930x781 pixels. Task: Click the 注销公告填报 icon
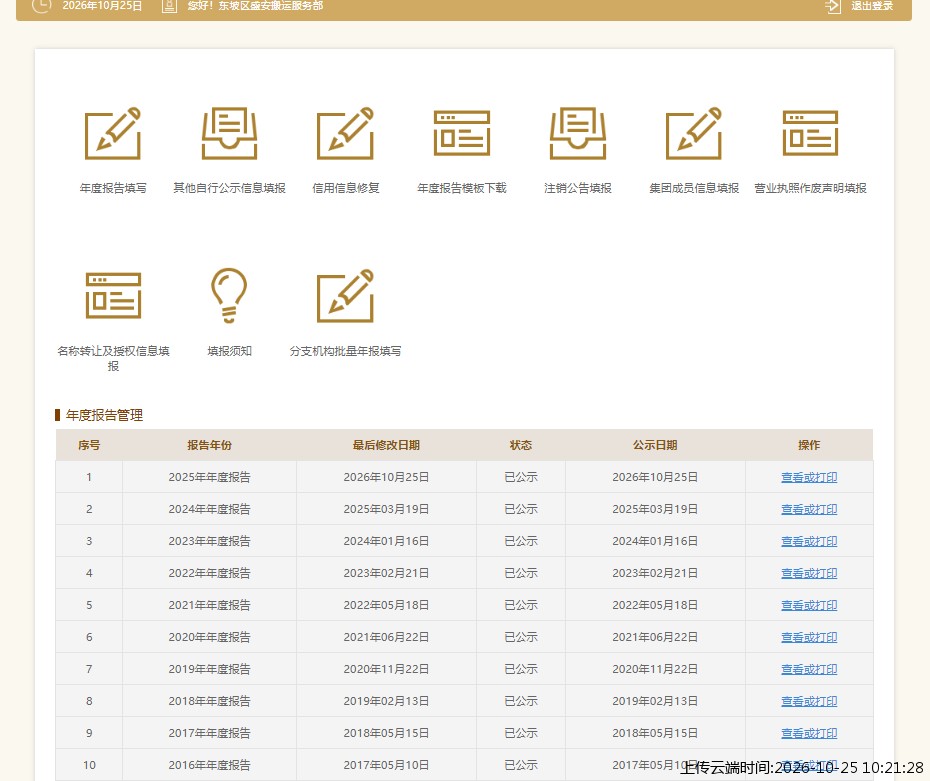[578, 133]
